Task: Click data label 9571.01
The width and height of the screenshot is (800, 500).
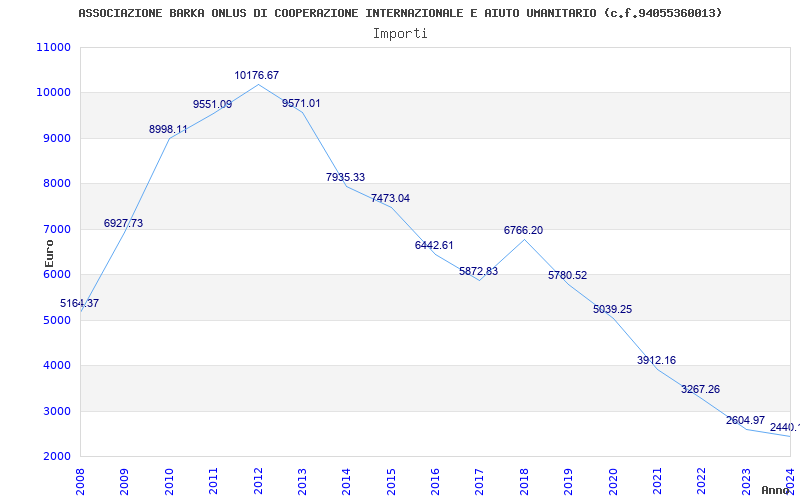Action: tap(301, 104)
